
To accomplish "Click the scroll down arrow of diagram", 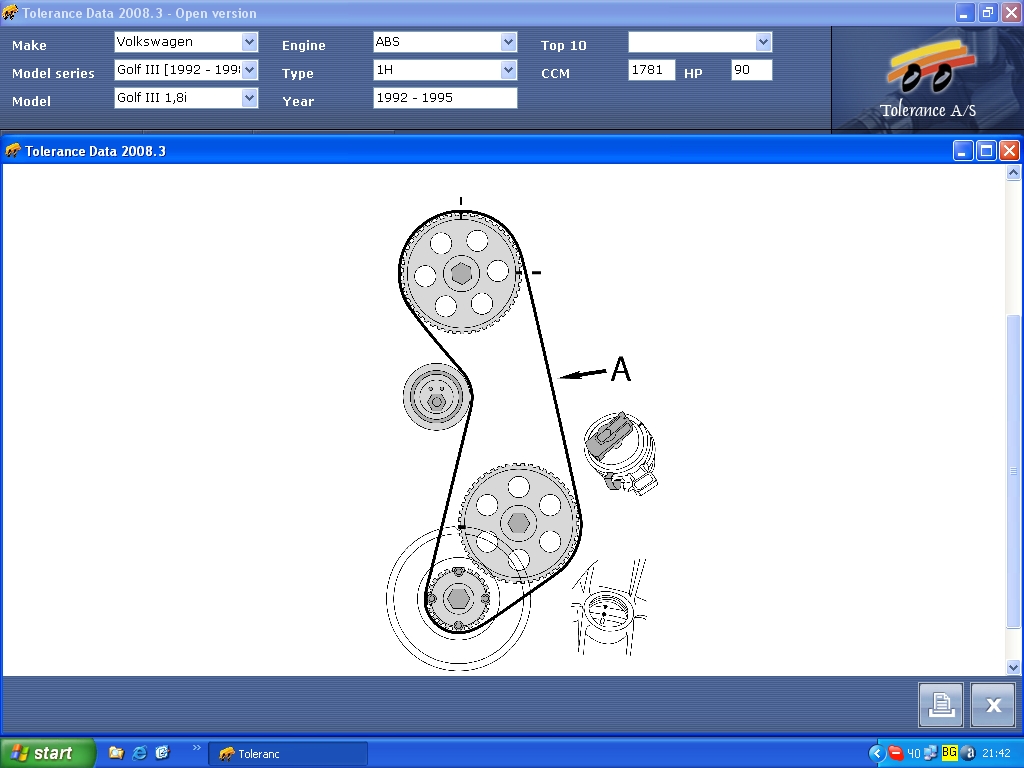I will click(x=1014, y=666).
